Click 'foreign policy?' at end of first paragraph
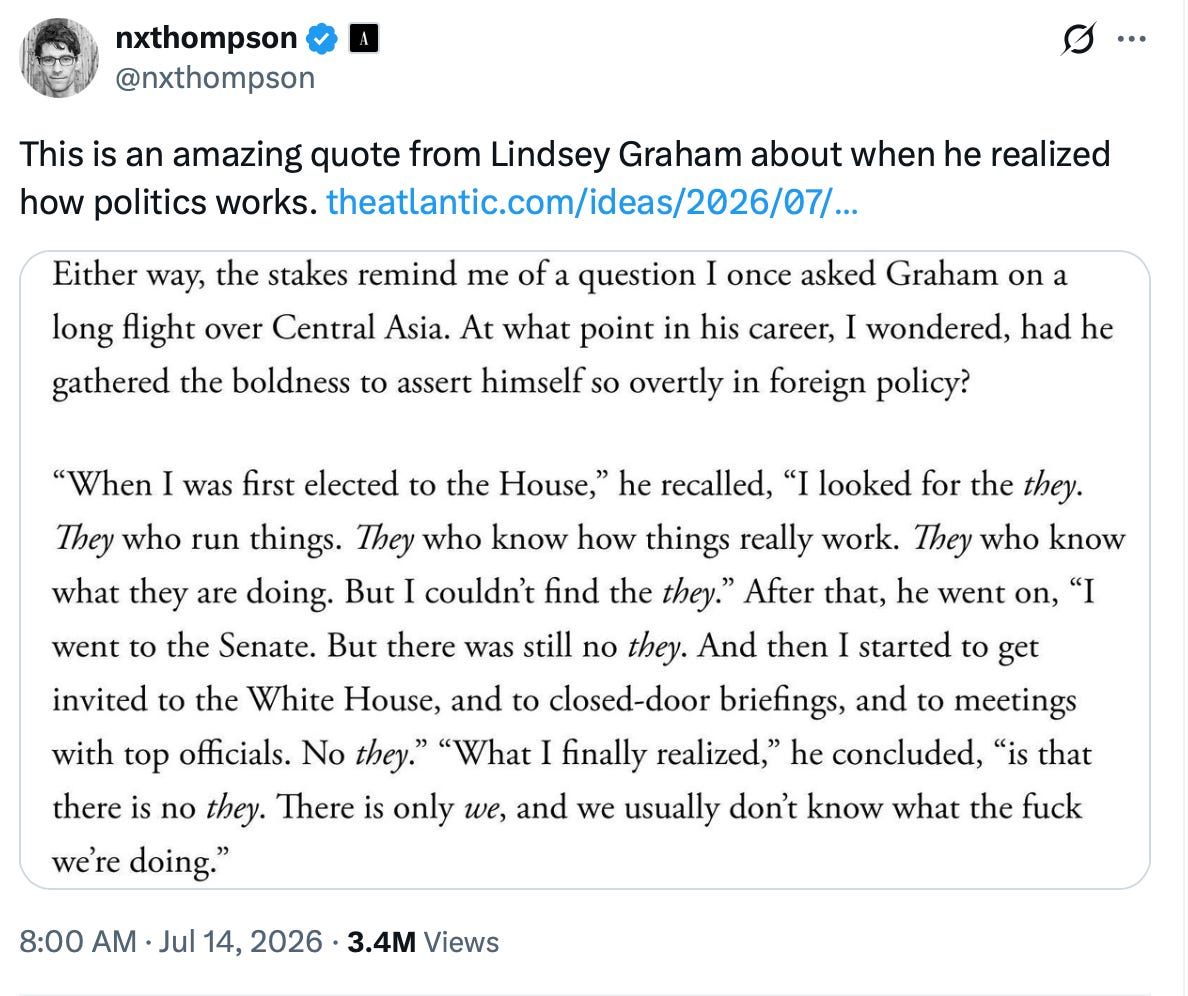The width and height of the screenshot is (1188, 996). pyautogui.click(x=870, y=382)
